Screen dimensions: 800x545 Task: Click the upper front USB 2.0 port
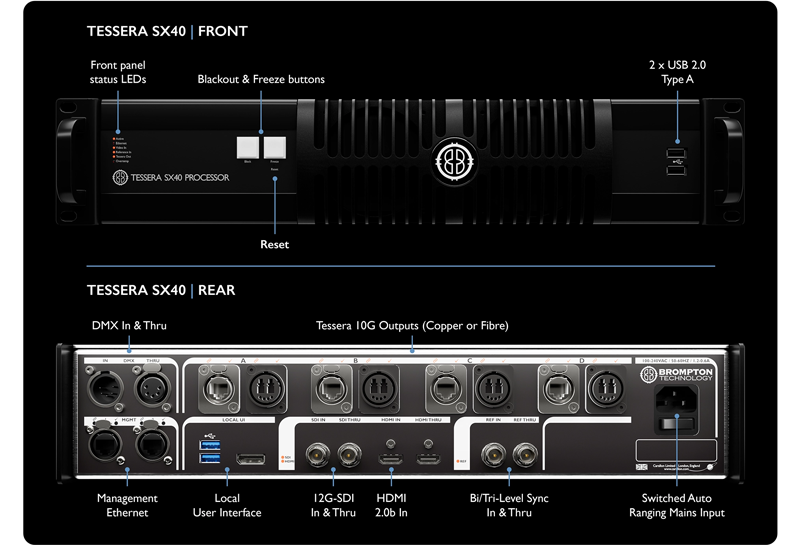click(x=676, y=153)
